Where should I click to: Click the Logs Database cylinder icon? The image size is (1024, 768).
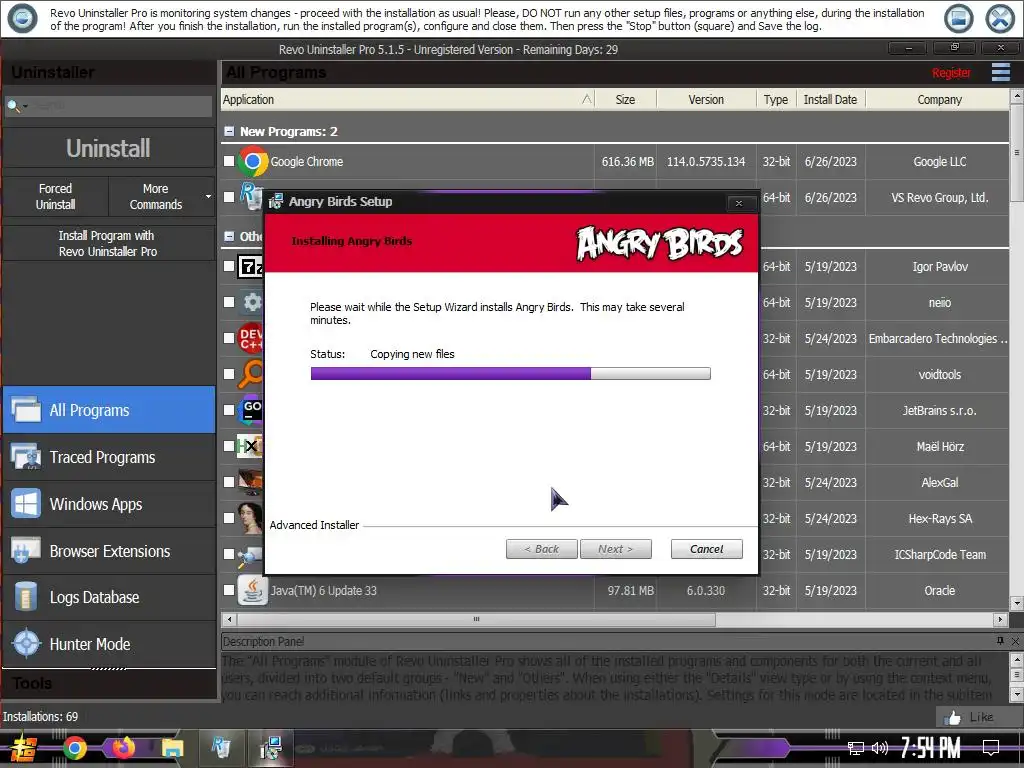26,597
